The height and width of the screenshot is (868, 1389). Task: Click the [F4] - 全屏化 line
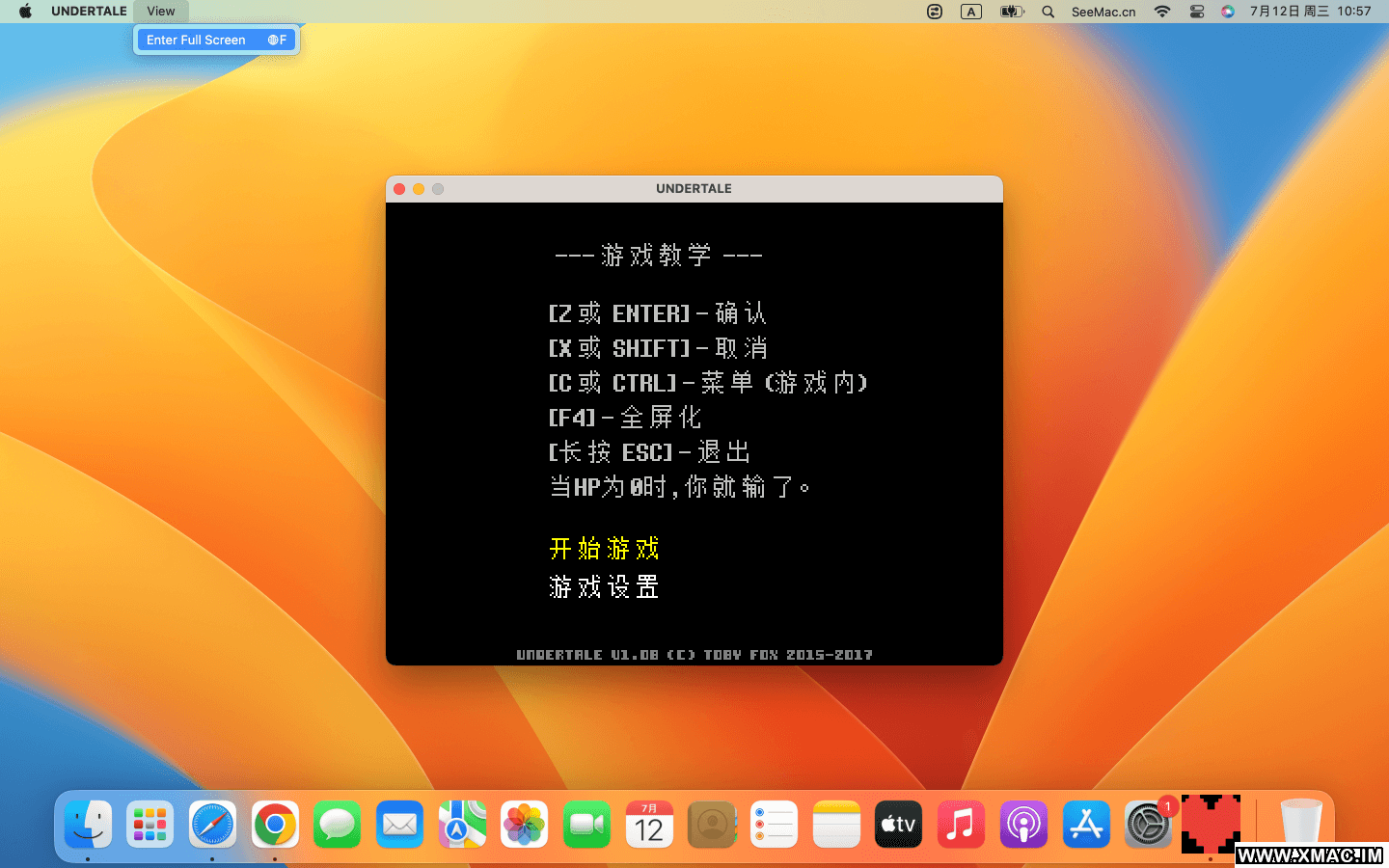tap(625, 418)
